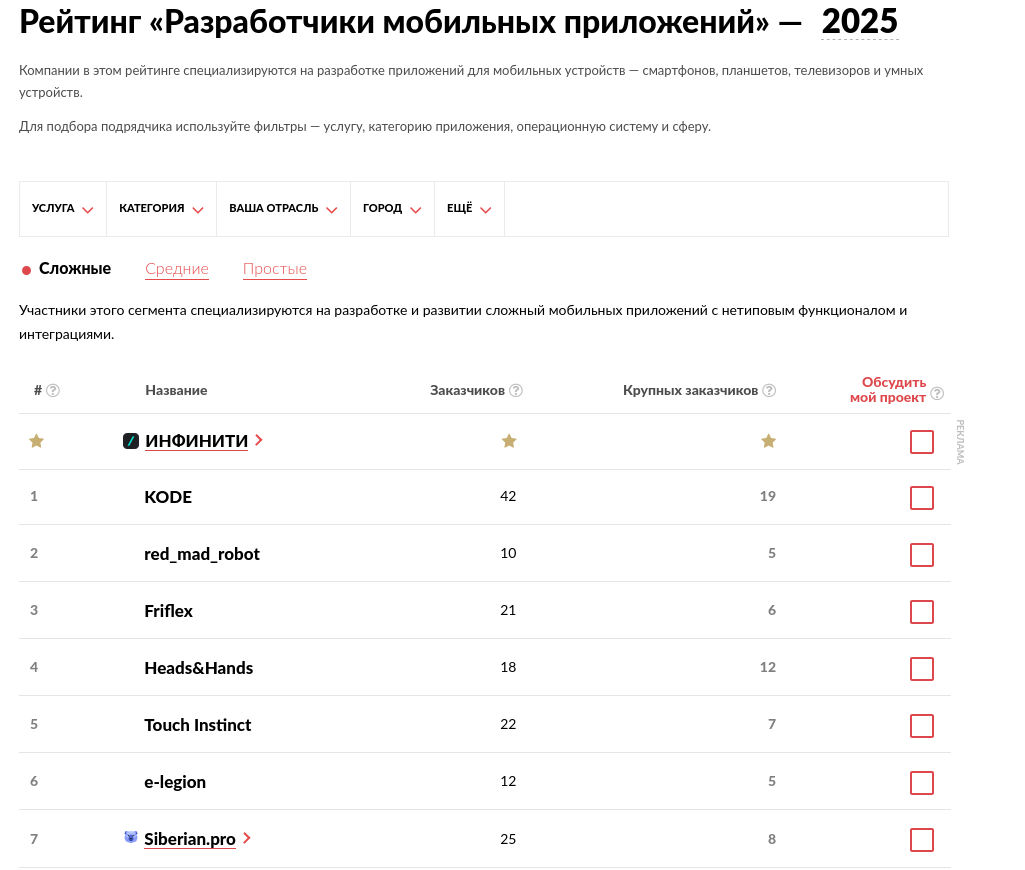Check the box in Friflex row

921,612
